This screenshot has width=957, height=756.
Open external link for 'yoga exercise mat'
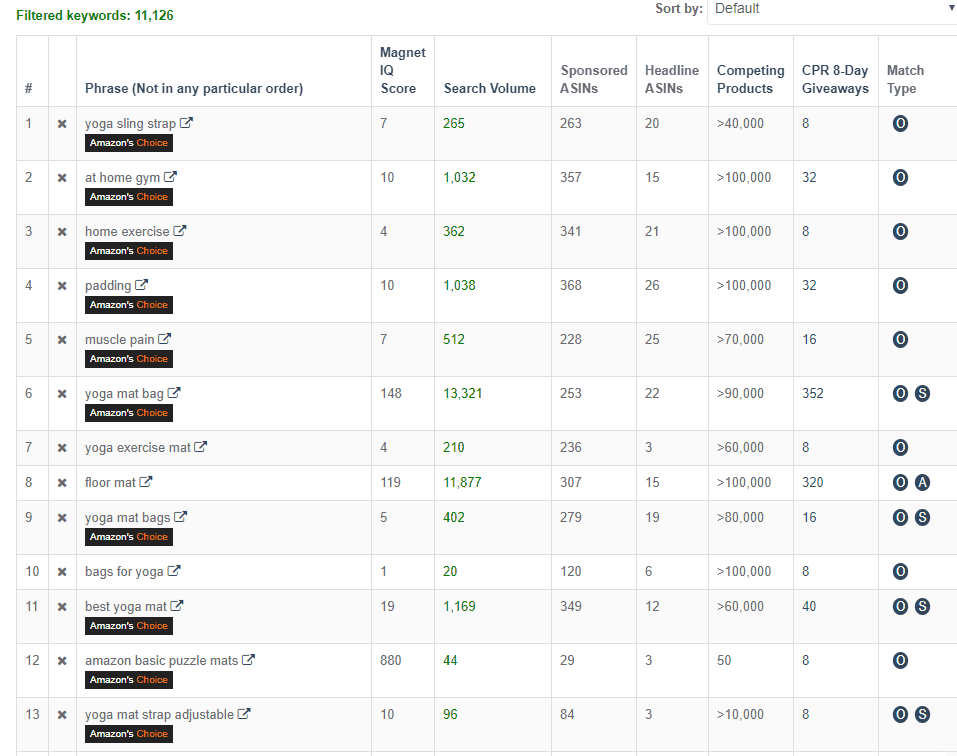[200, 447]
